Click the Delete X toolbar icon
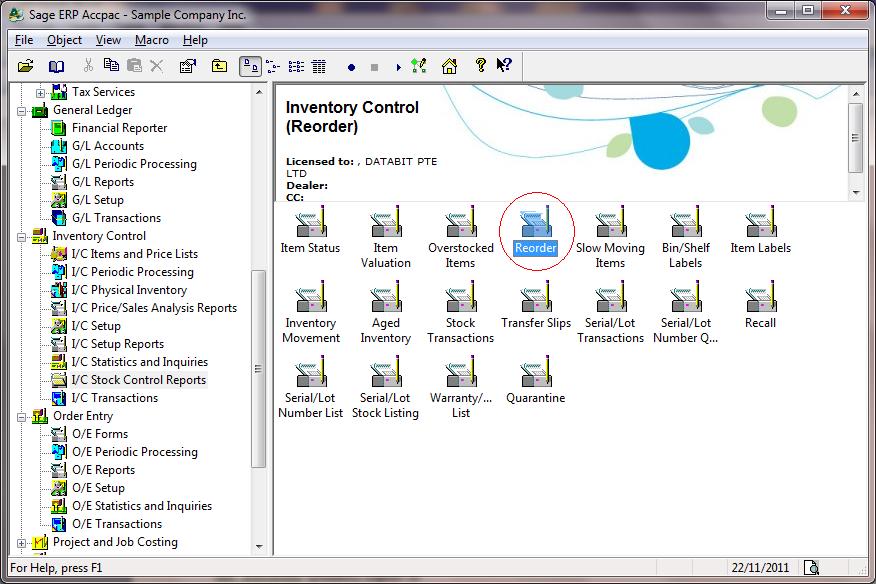Screen dimensions: 876x584 click(x=156, y=66)
